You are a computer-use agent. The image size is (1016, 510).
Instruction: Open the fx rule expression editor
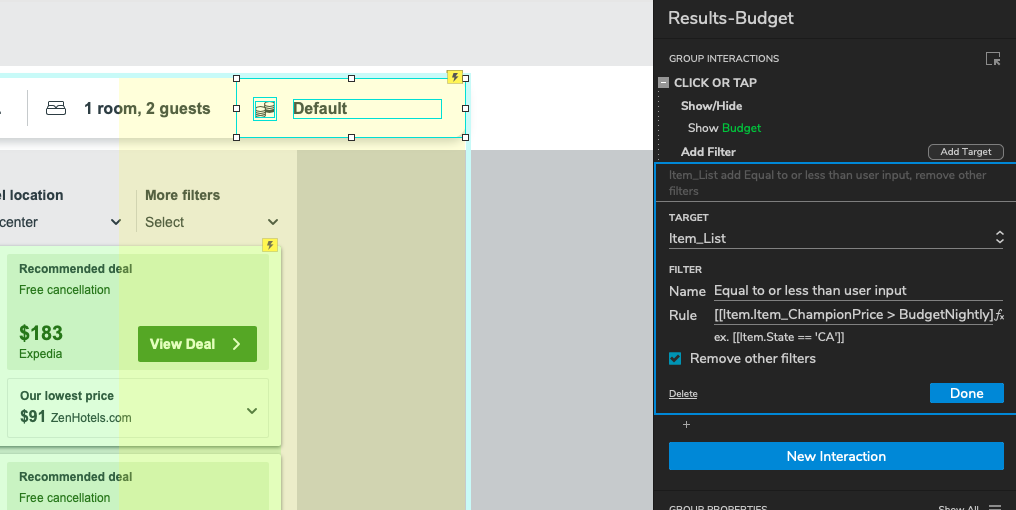(999, 315)
